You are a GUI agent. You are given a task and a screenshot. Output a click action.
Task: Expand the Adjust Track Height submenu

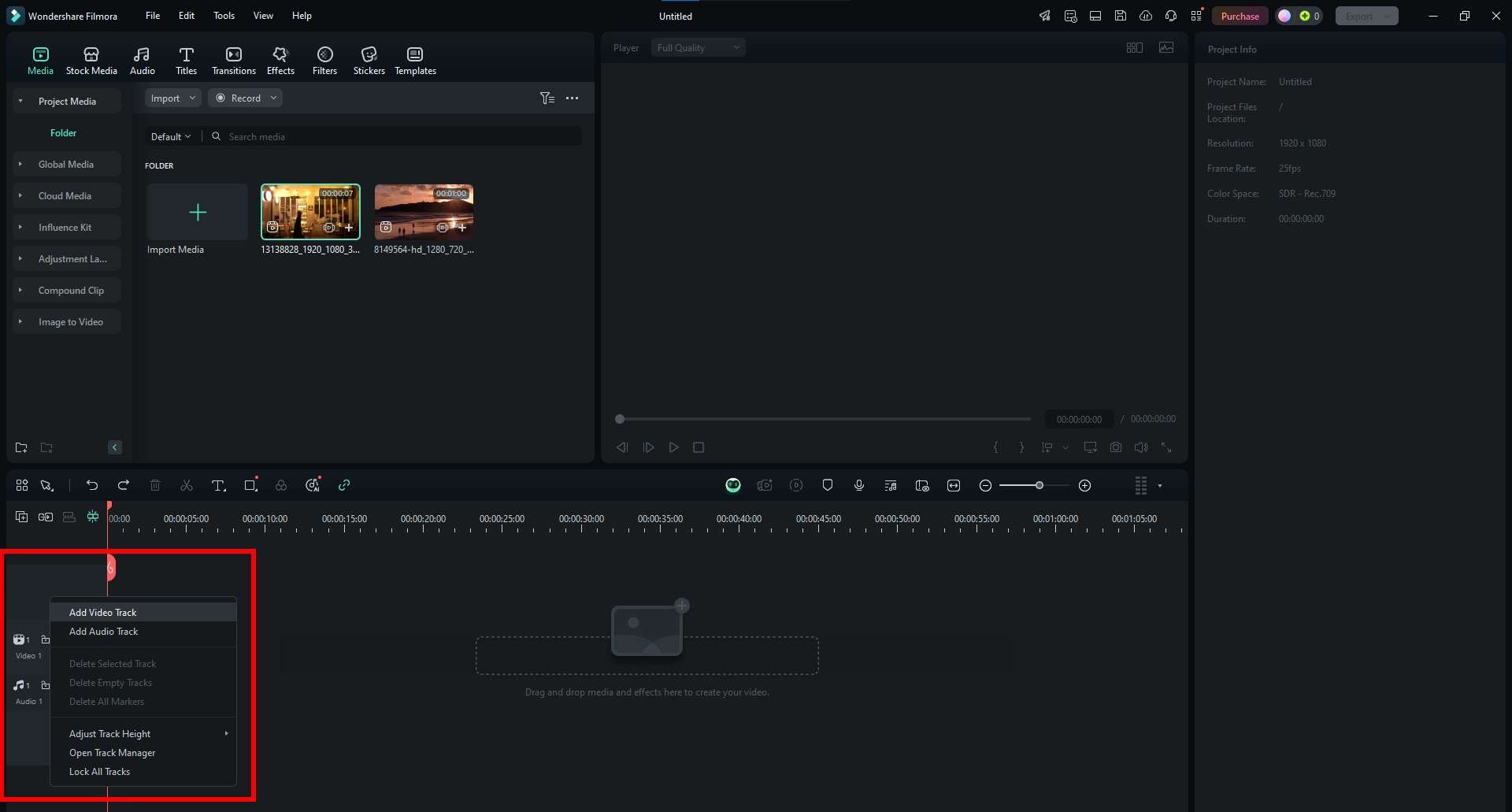[x=143, y=733]
